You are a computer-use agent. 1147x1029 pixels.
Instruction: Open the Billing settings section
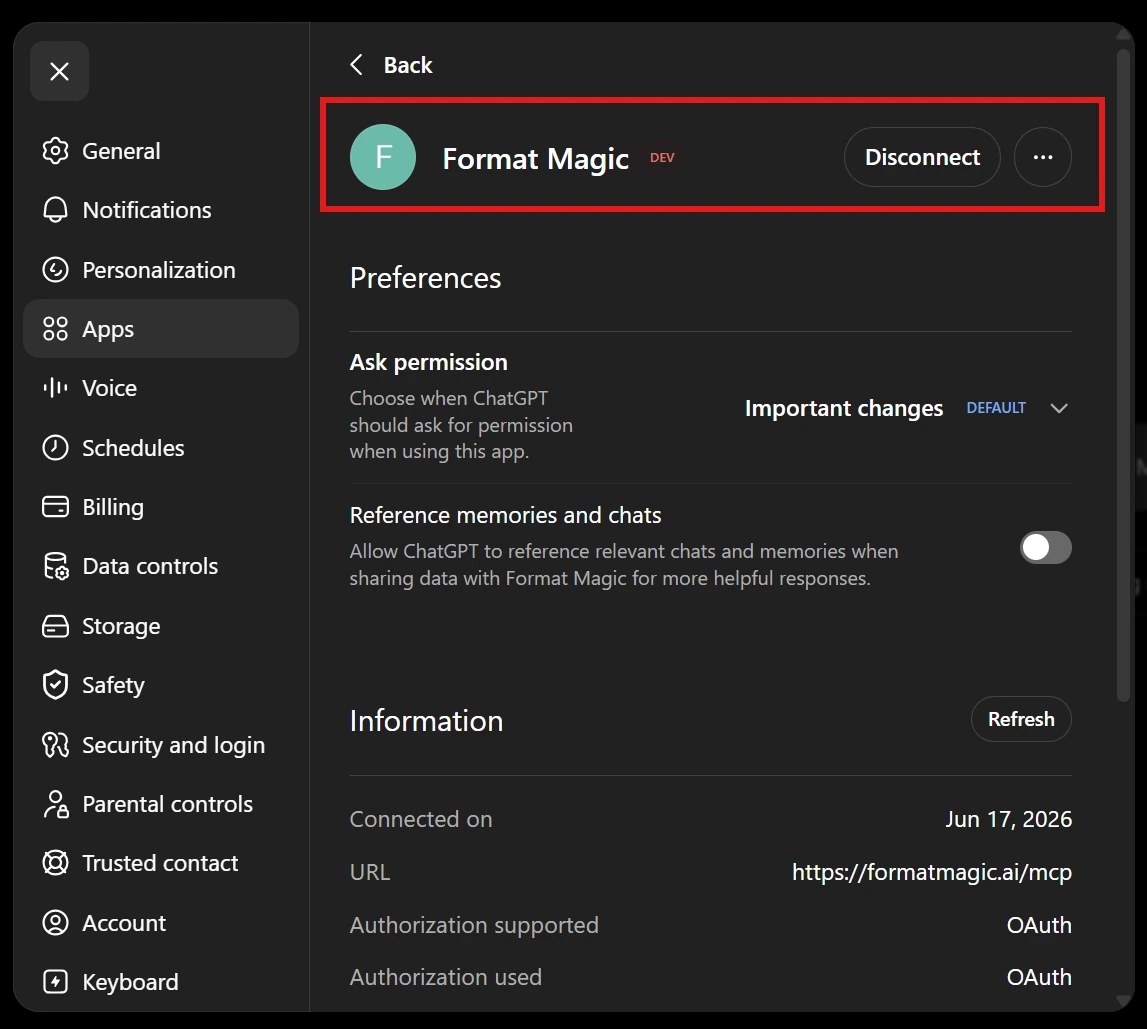(161, 507)
